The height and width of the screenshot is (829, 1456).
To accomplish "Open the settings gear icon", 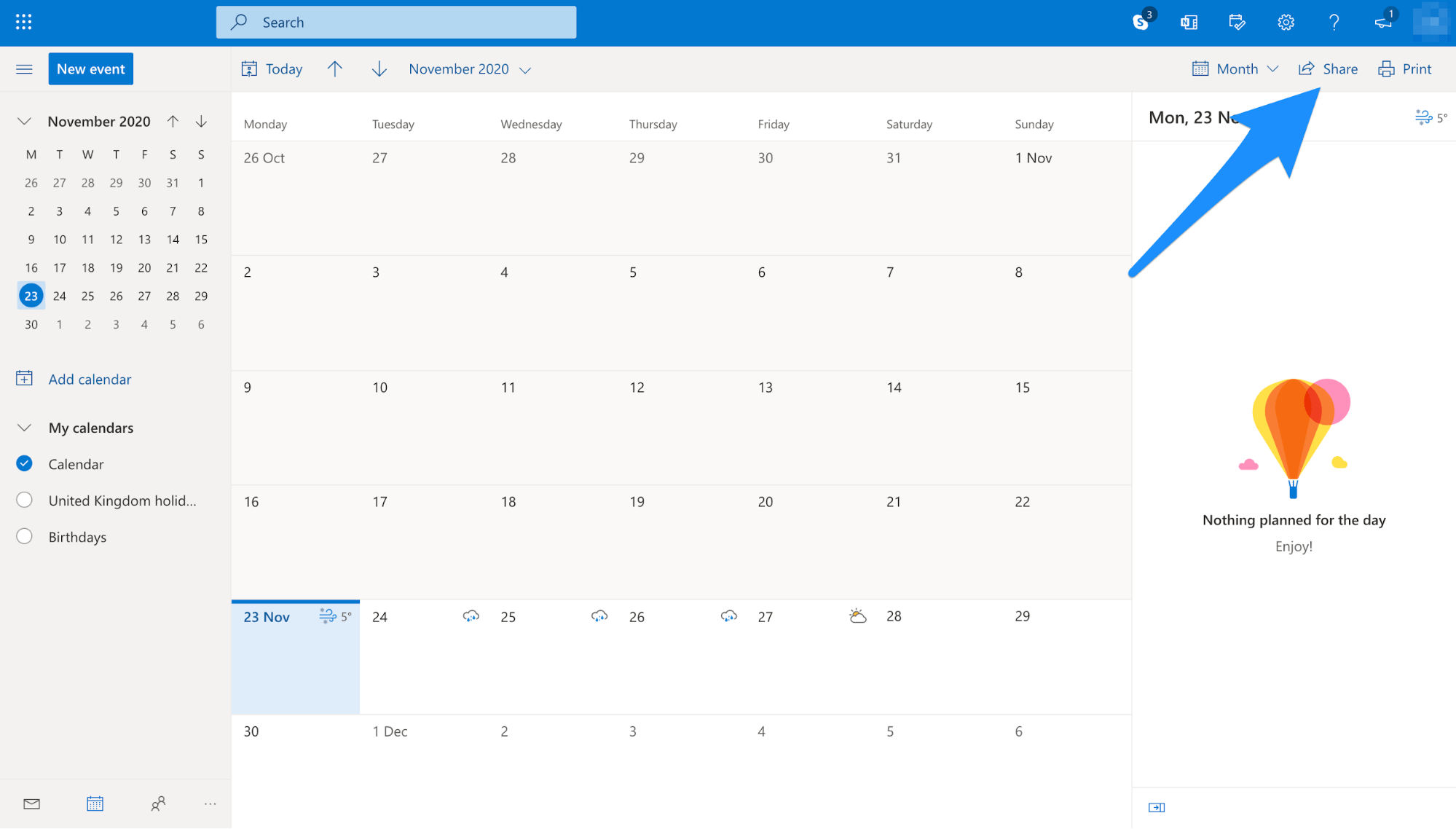I will coord(1286,22).
